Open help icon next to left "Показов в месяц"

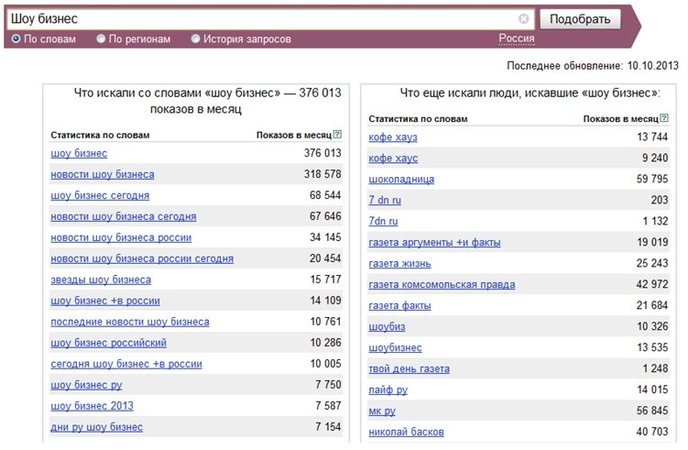pyautogui.click(x=337, y=135)
